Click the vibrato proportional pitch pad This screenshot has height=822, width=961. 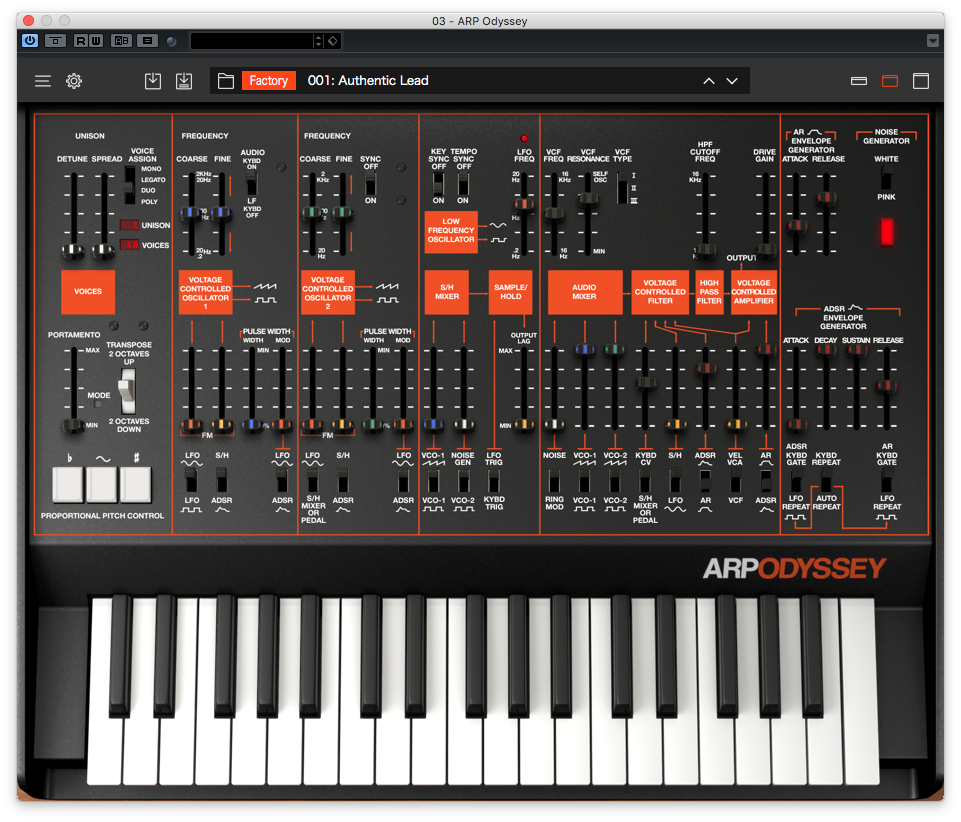[x=102, y=484]
